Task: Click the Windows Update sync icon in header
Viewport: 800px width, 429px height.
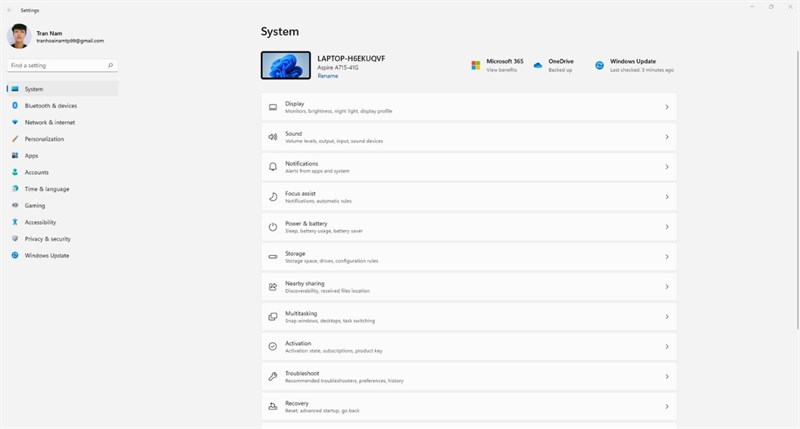Action: coord(600,65)
